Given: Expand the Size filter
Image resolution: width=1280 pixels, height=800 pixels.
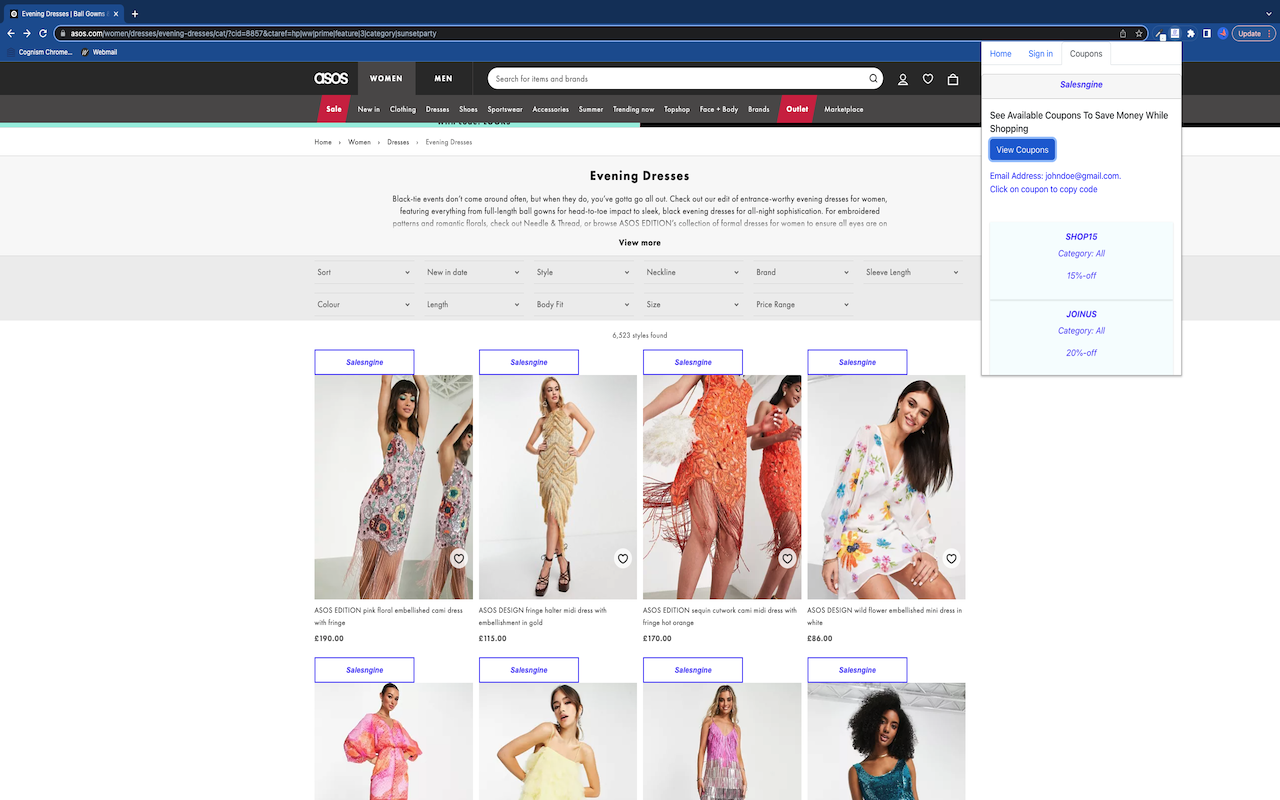Looking at the screenshot, I should pos(693,304).
